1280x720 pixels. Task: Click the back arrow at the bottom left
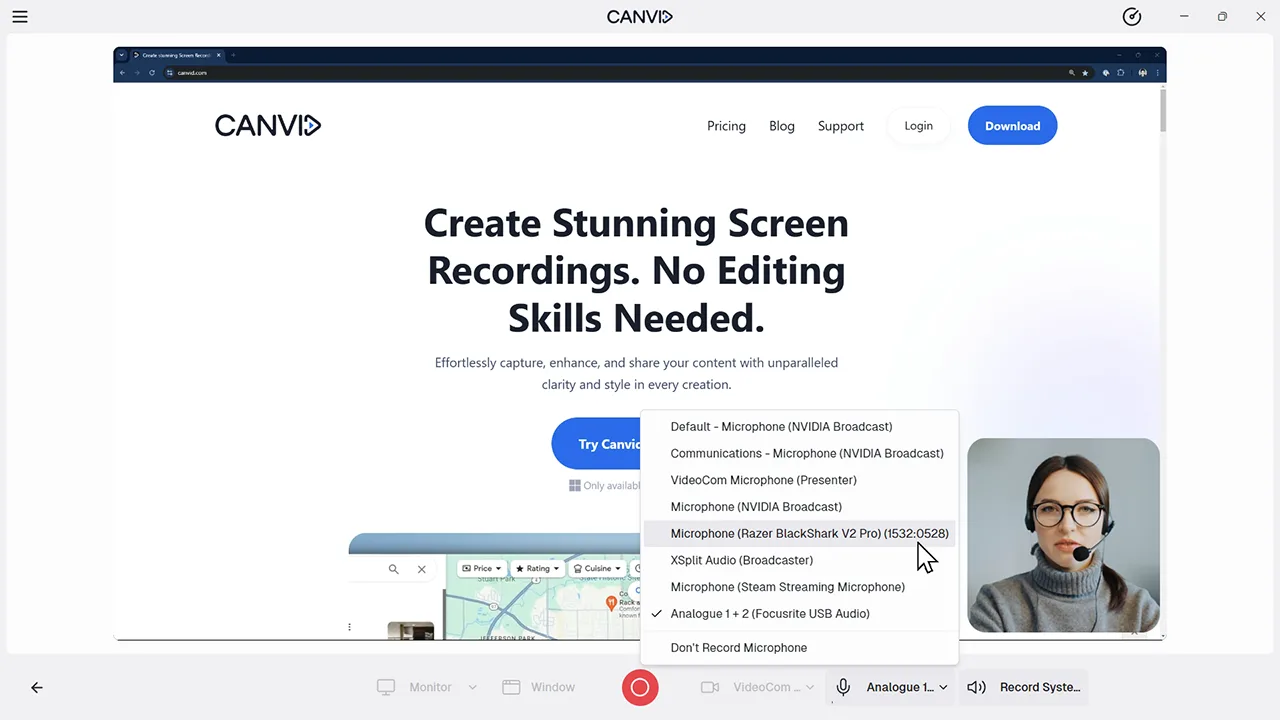(36, 687)
